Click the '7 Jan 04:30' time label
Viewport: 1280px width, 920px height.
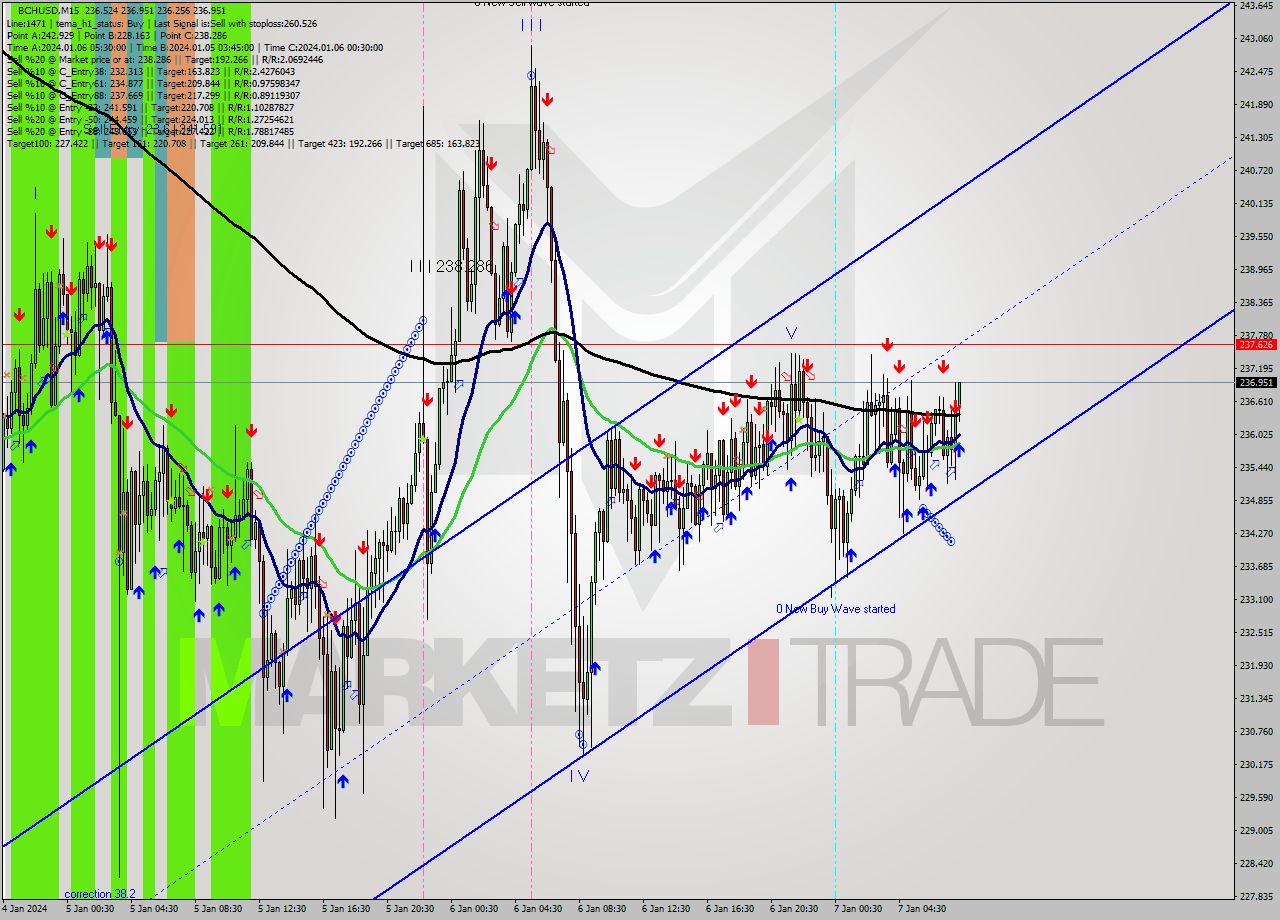[922, 909]
